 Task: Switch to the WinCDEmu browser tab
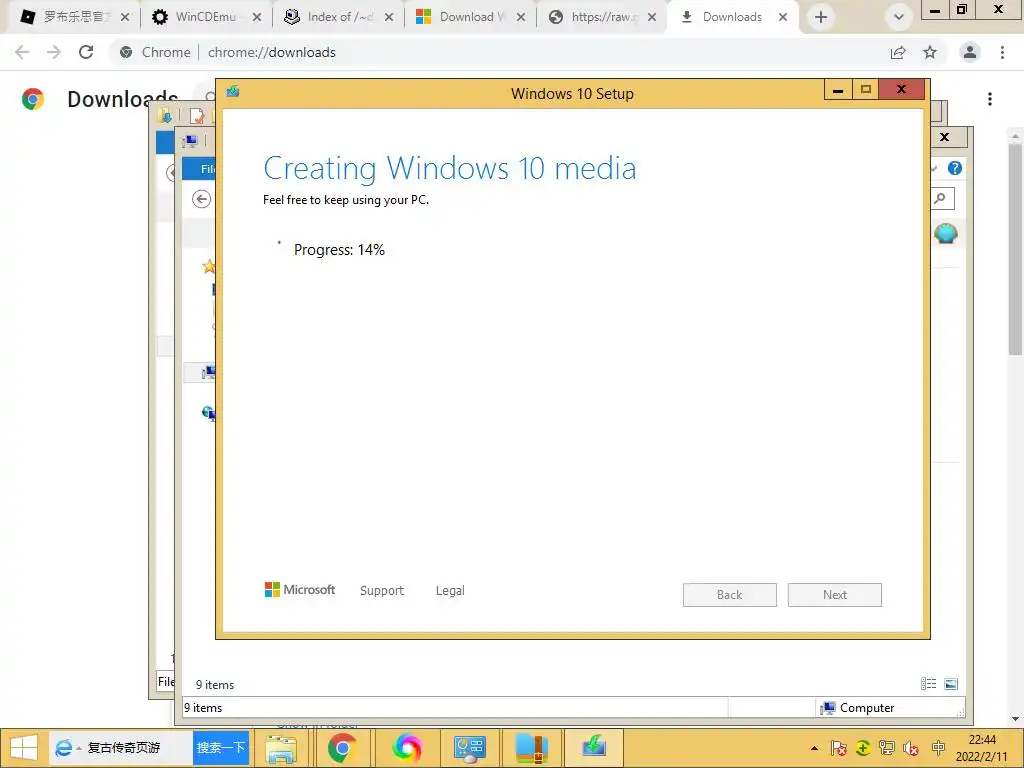click(205, 17)
